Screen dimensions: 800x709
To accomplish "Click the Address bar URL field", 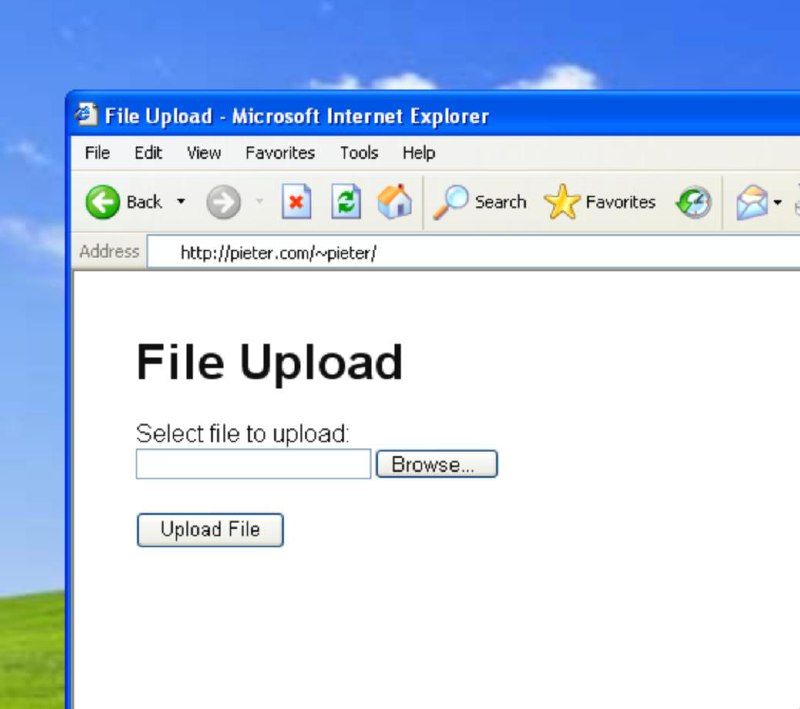I will 473,252.
